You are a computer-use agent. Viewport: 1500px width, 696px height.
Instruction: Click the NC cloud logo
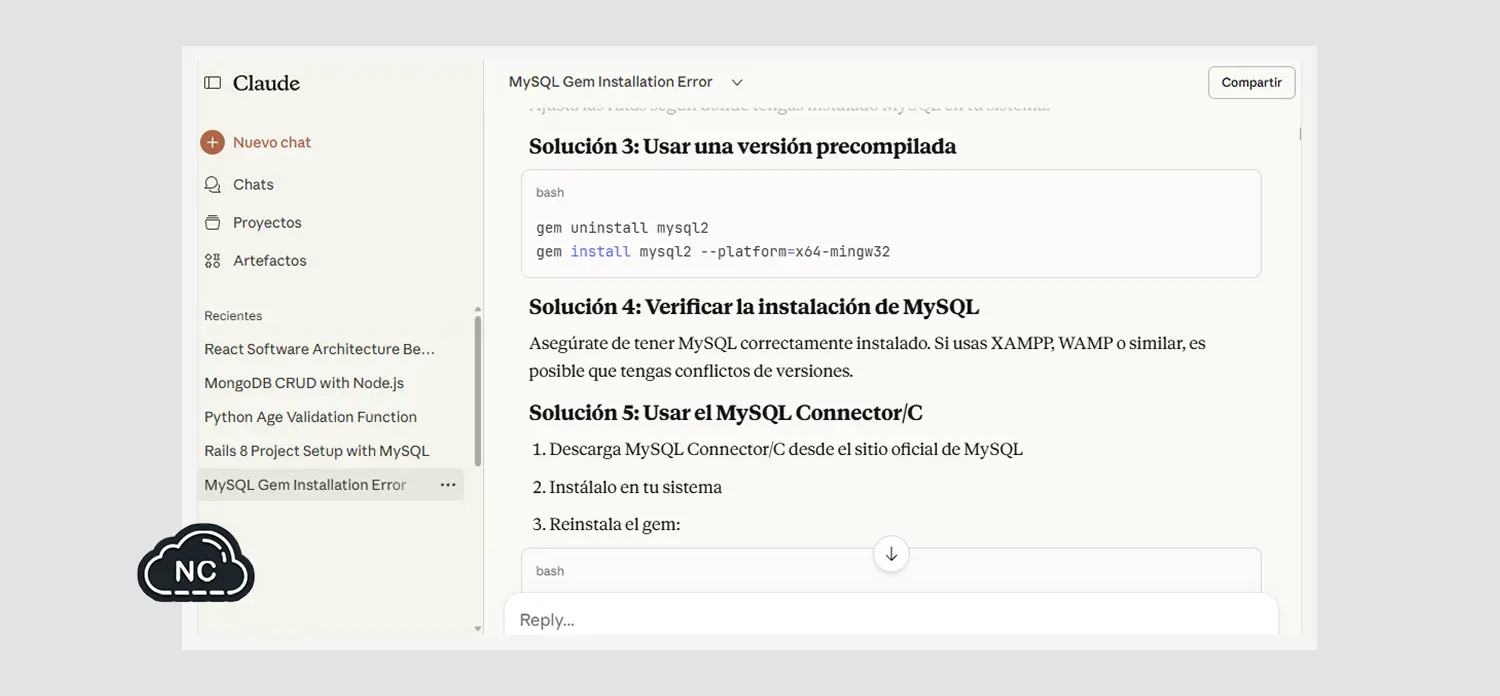[x=196, y=567]
